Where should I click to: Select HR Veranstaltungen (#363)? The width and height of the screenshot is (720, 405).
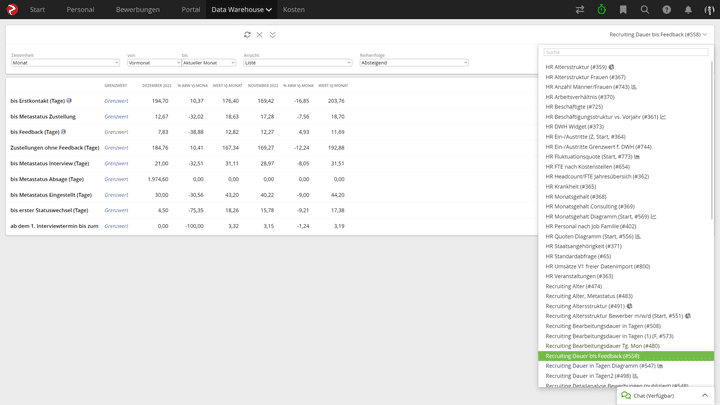579,276
